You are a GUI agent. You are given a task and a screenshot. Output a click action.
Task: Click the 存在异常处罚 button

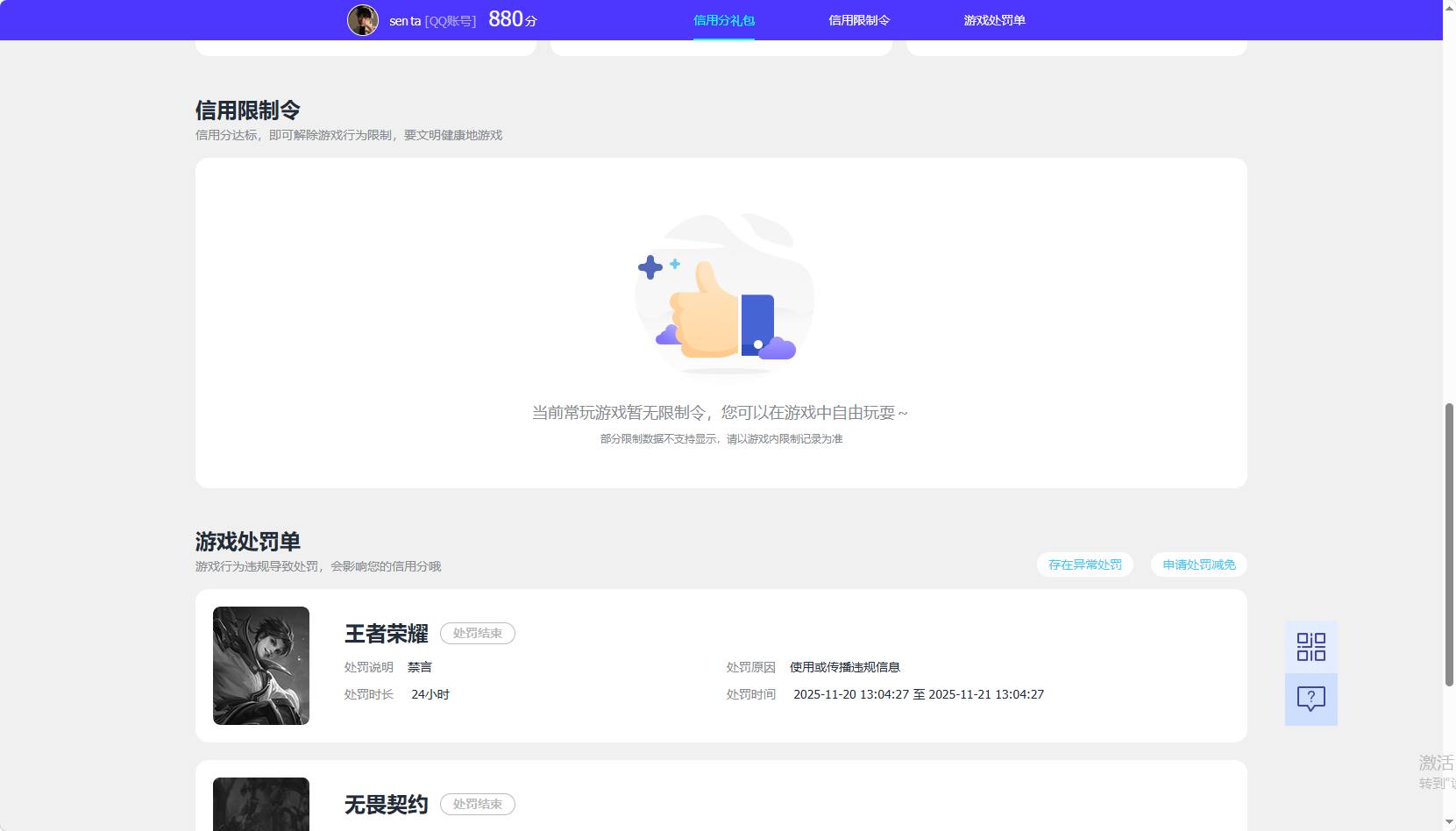click(x=1085, y=565)
